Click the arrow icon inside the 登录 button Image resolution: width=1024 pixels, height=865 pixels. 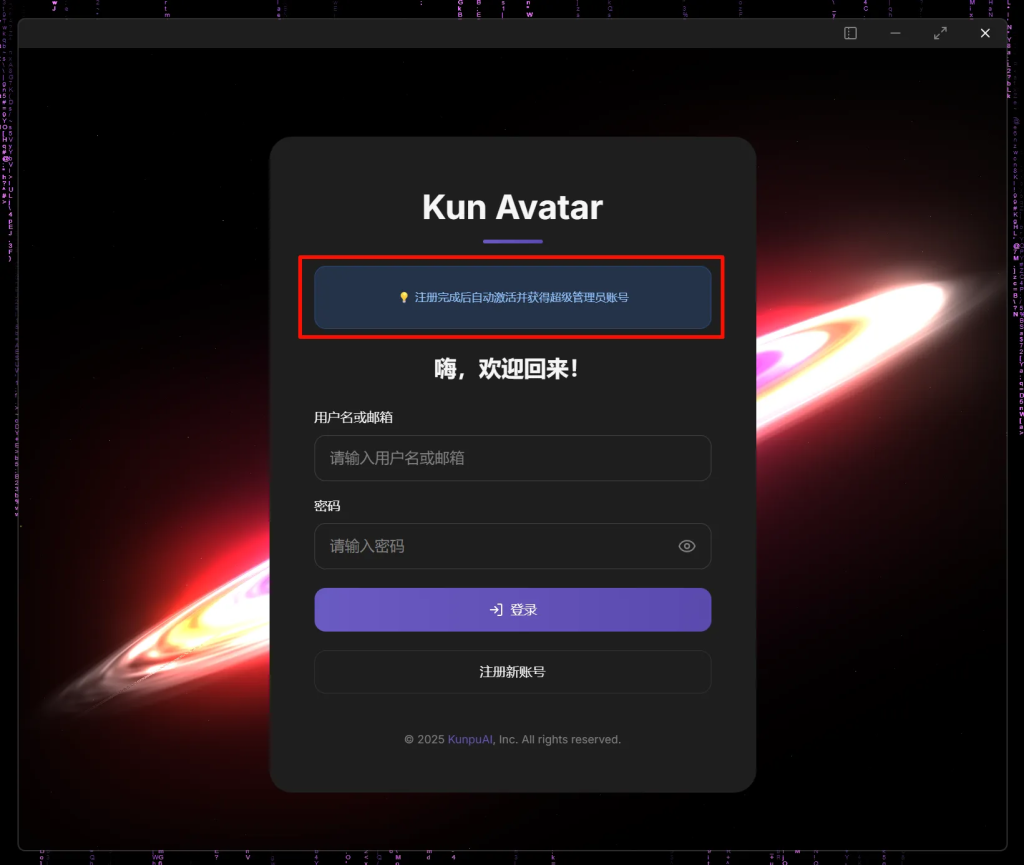[x=496, y=610]
